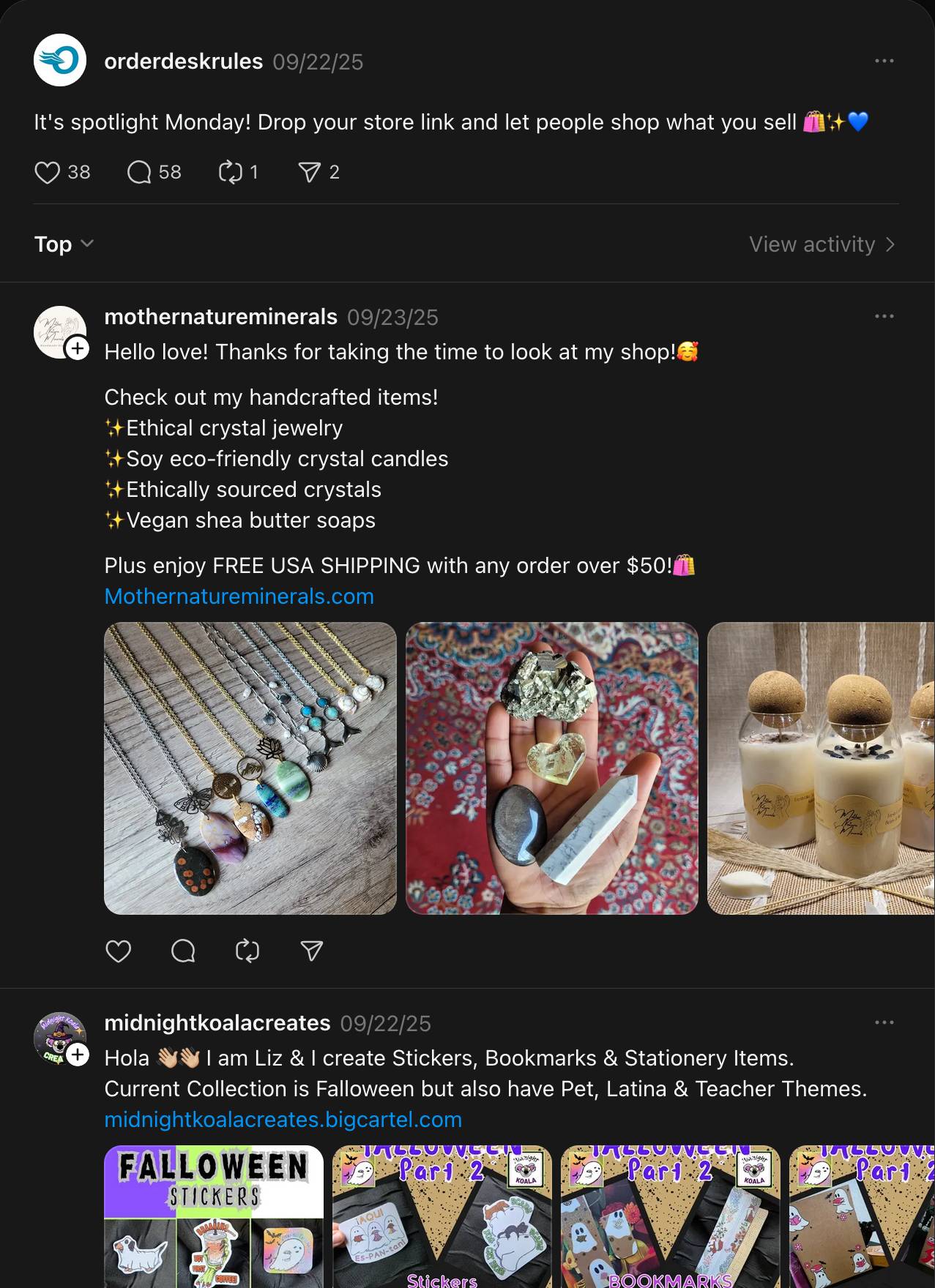Repost the mothernatureminerals reply
This screenshot has height=1288, width=935.
click(247, 951)
